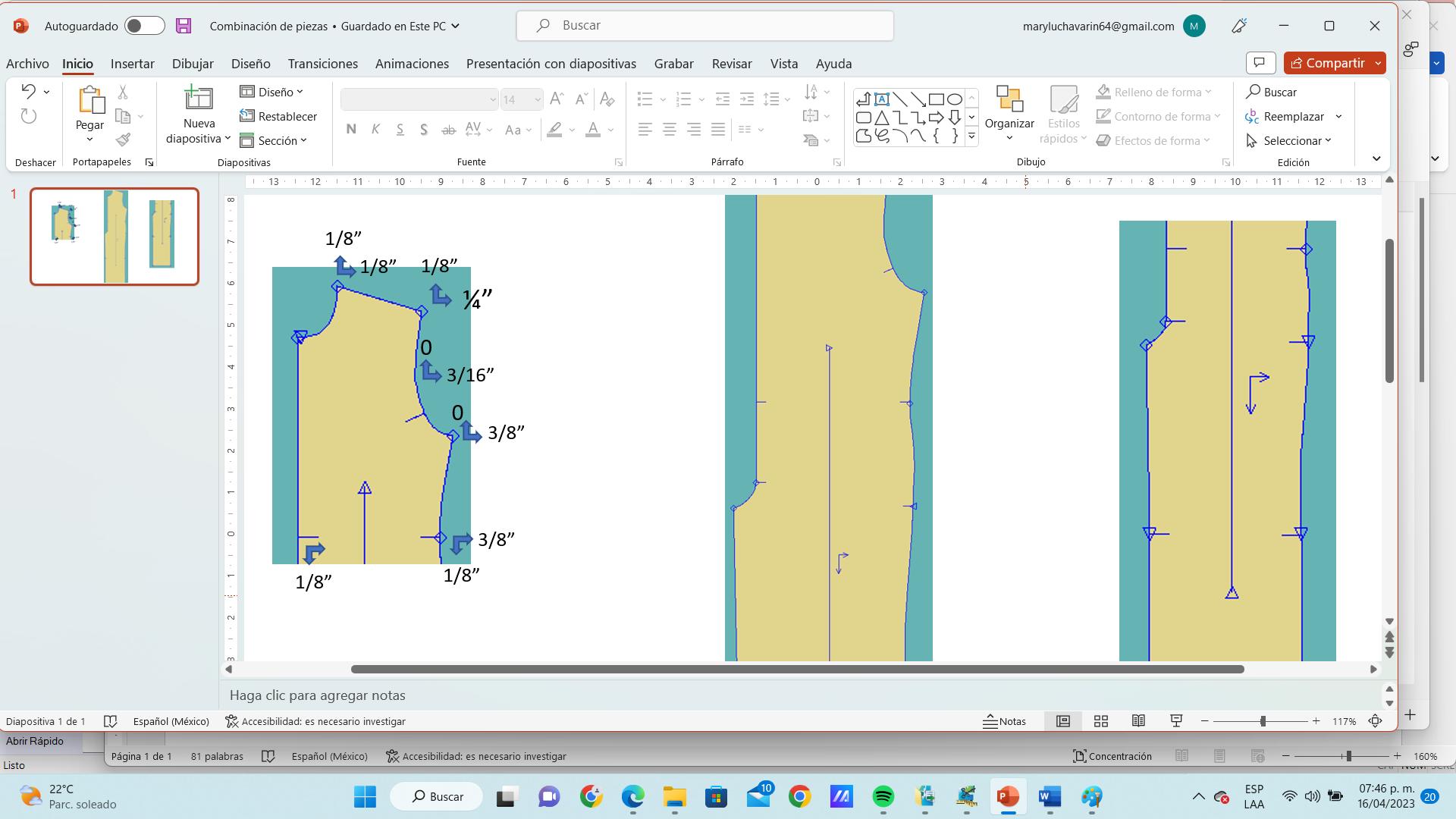The image size is (1456, 819).
Task: Open Reading View from status bar
Action: pos(1138,721)
